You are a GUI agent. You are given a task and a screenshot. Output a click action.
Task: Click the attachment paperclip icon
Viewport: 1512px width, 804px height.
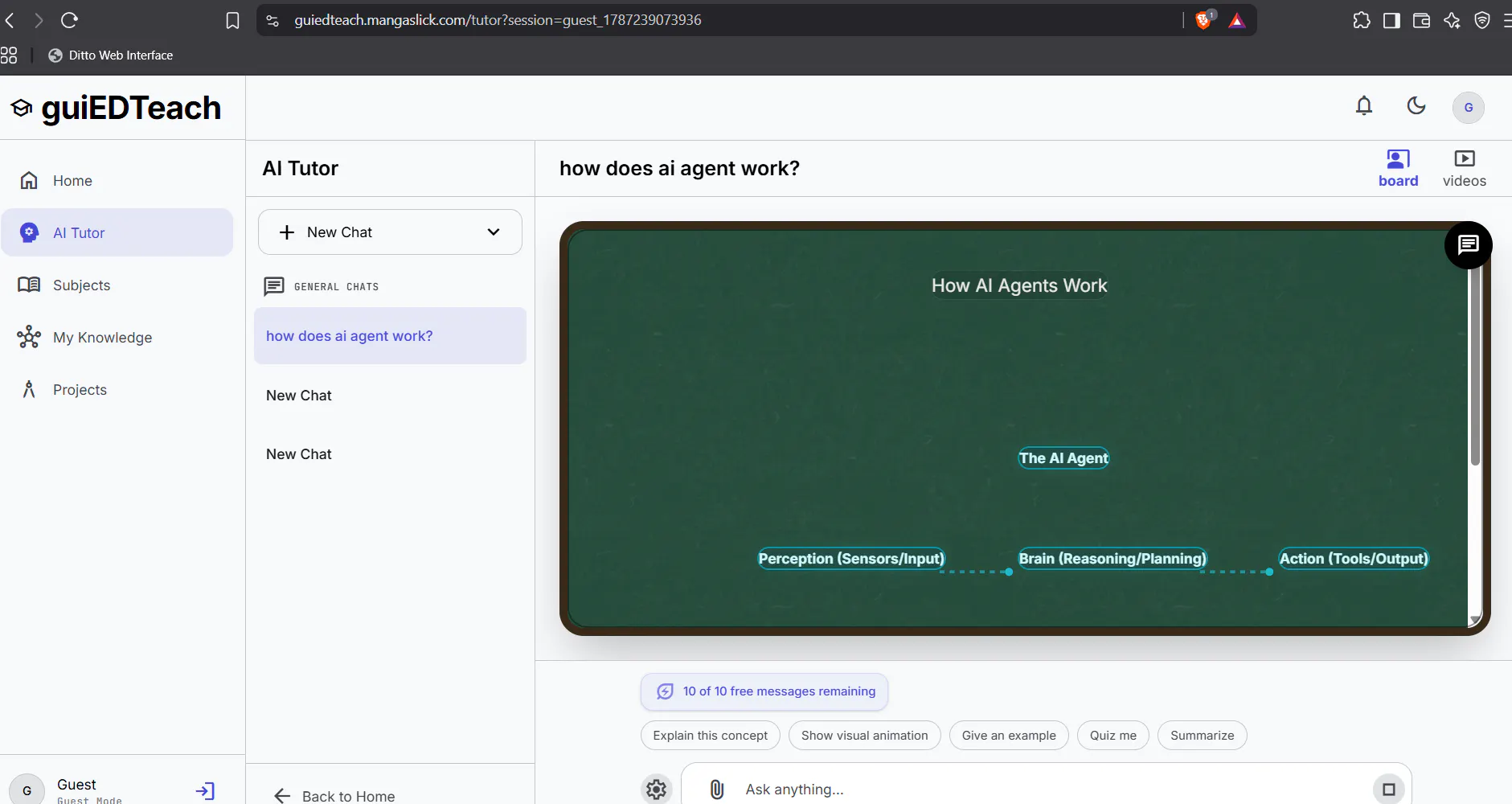click(x=717, y=790)
